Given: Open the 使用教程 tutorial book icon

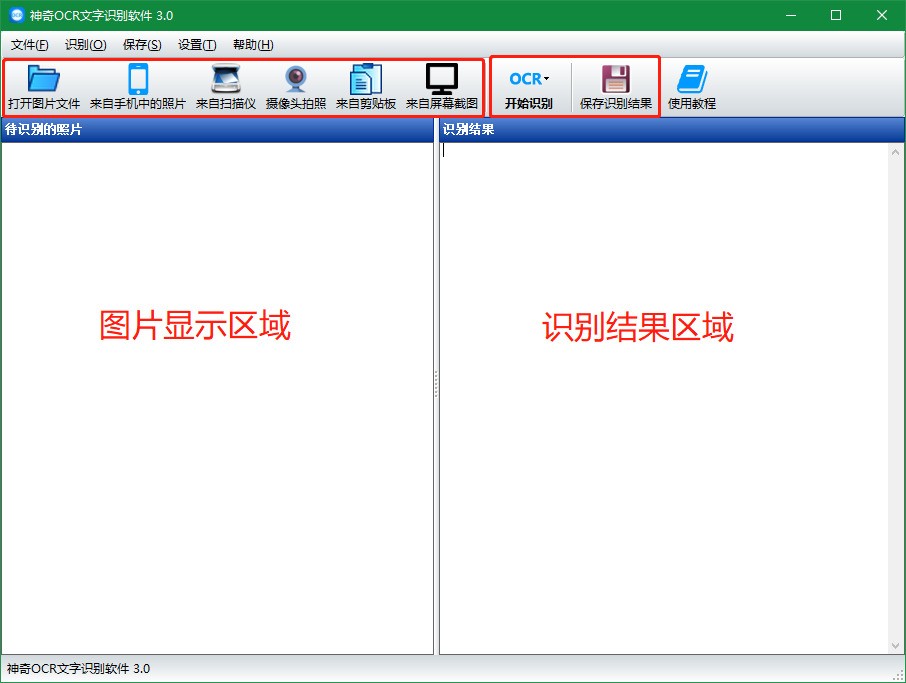Looking at the screenshot, I should tap(692, 87).
